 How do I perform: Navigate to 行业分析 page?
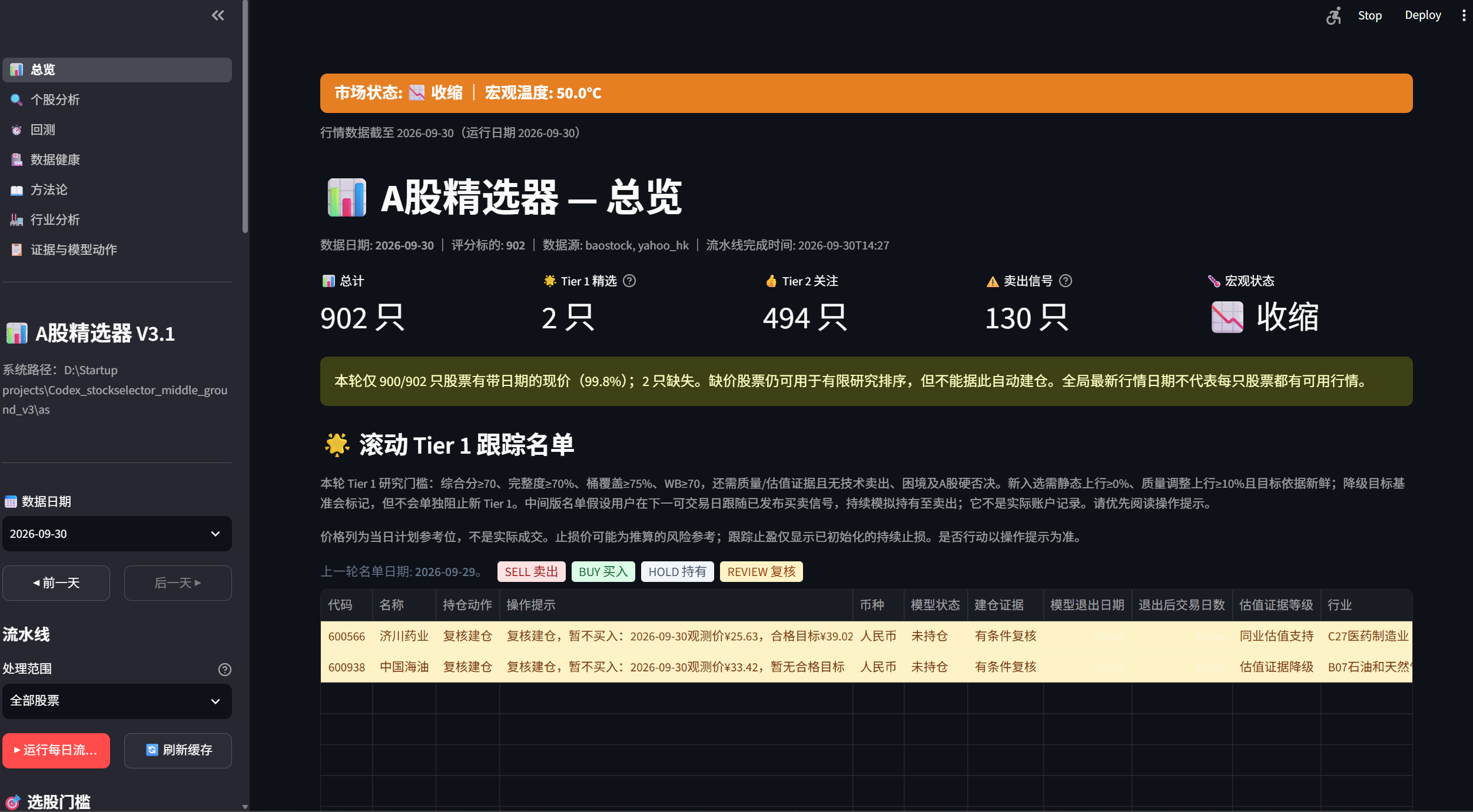(x=117, y=219)
